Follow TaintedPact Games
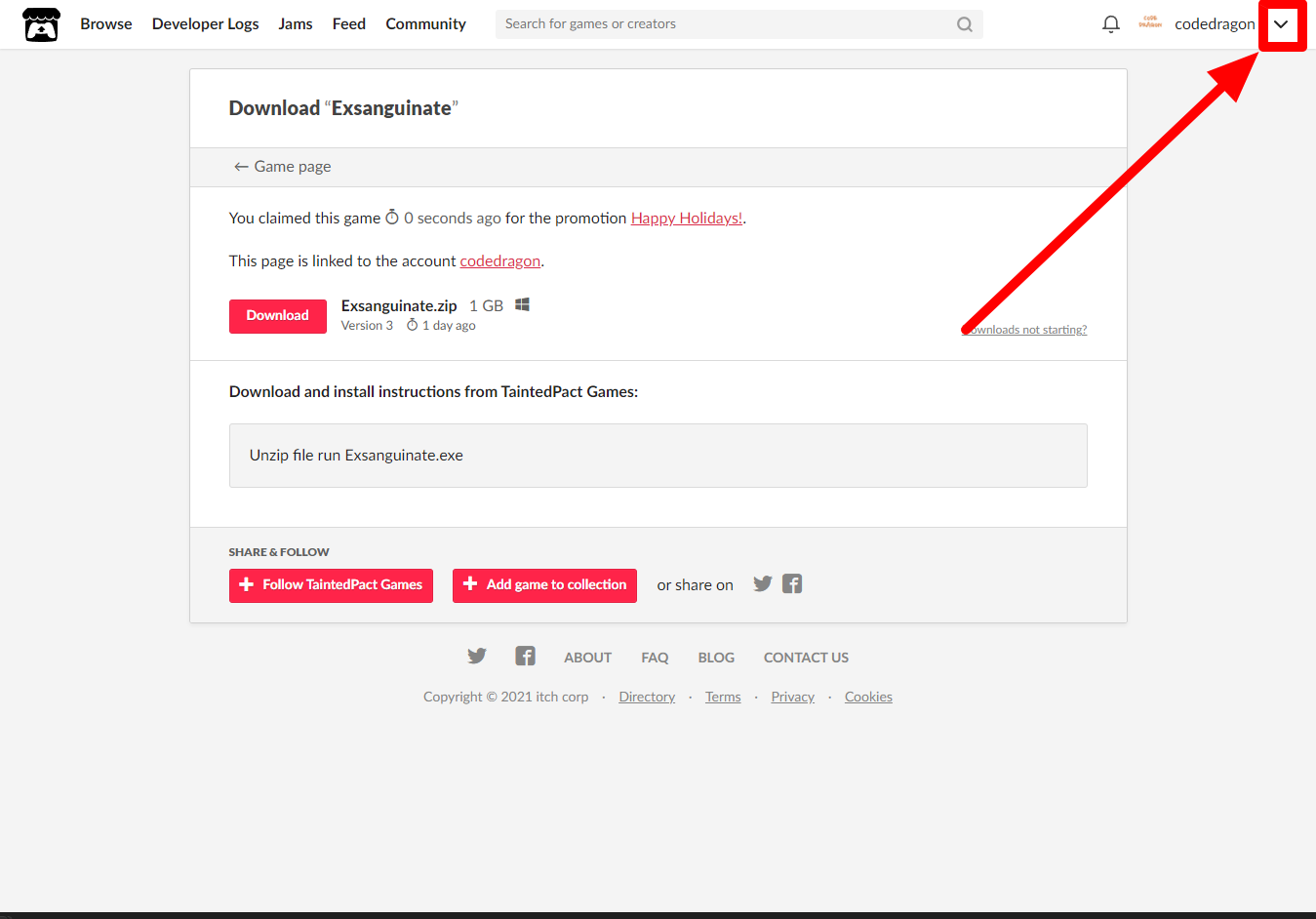1316x919 pixels. (x=331, y=585)
